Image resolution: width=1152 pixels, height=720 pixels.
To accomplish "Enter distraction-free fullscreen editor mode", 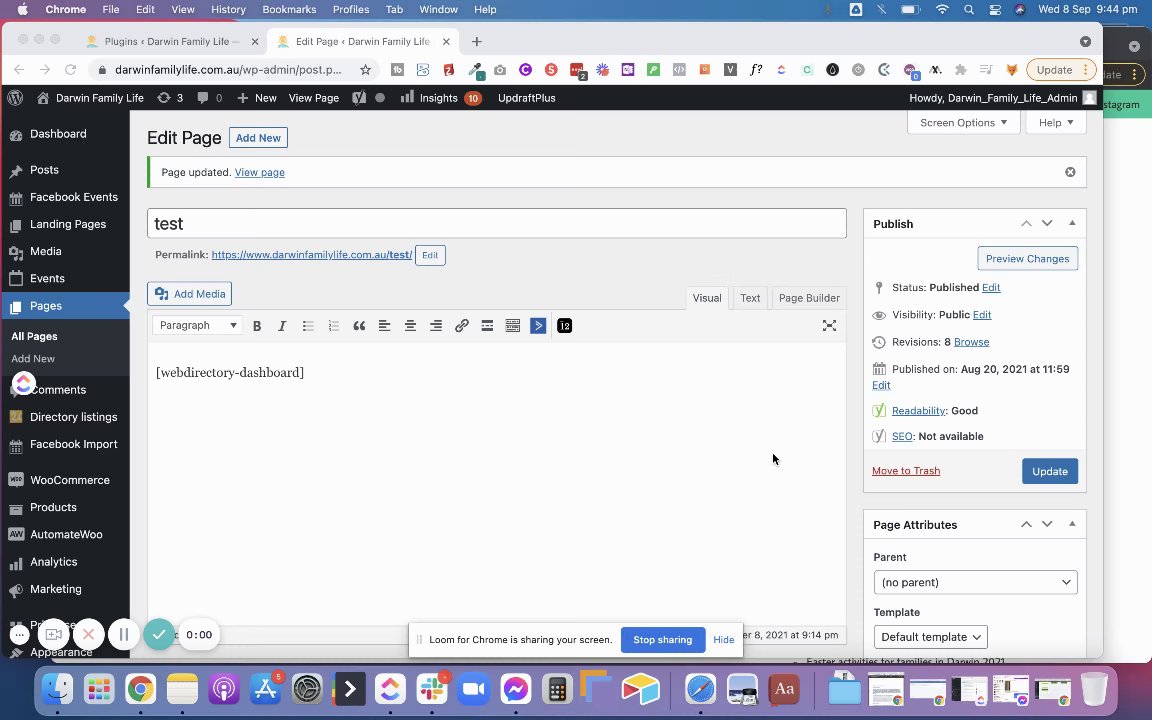I will click(829, 325).
